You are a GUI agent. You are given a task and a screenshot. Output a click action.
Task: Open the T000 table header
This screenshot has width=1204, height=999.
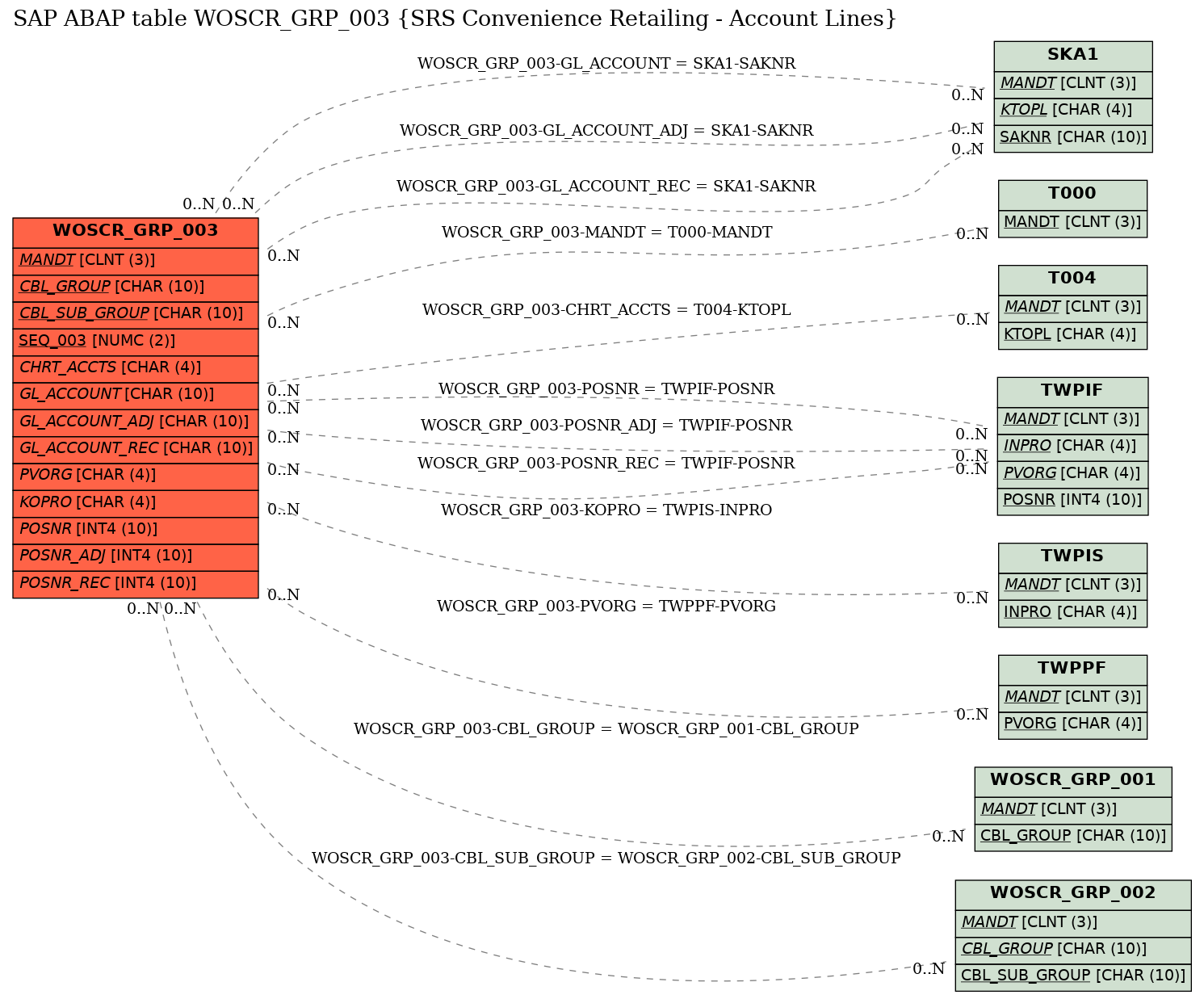tap(1072, 195)
